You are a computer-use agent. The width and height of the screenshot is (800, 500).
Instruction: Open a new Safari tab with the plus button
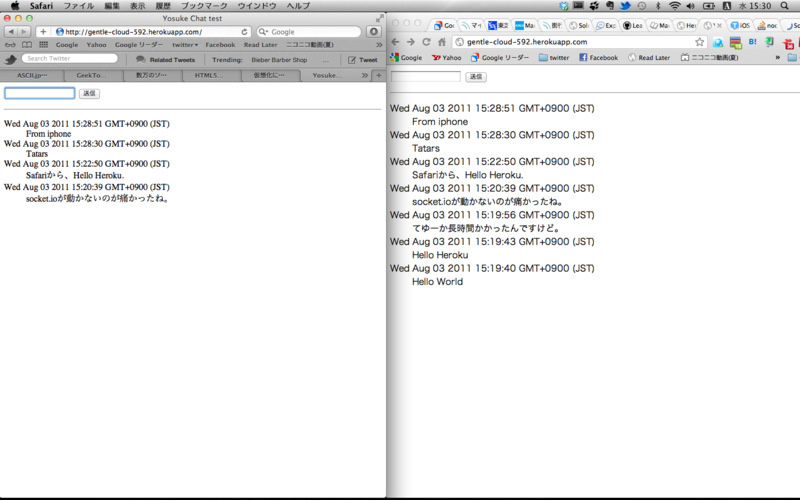(x=379, y=76)
